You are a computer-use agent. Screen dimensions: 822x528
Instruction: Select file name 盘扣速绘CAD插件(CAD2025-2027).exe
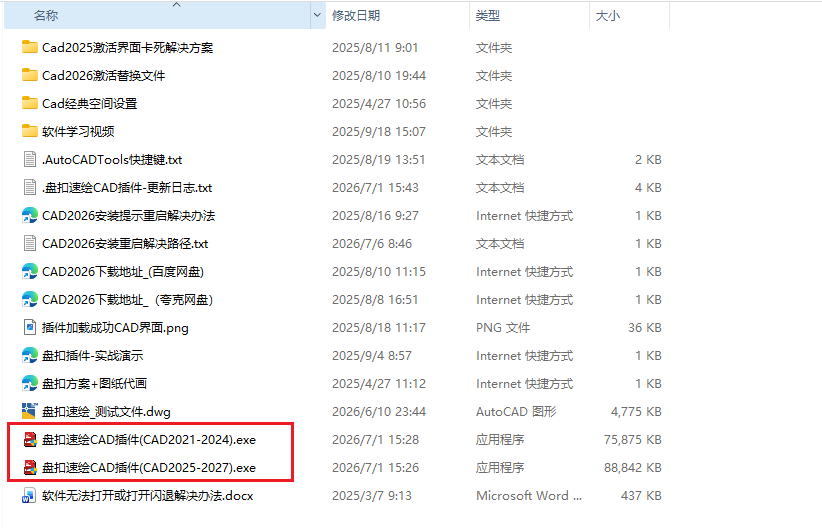(149, 468)
